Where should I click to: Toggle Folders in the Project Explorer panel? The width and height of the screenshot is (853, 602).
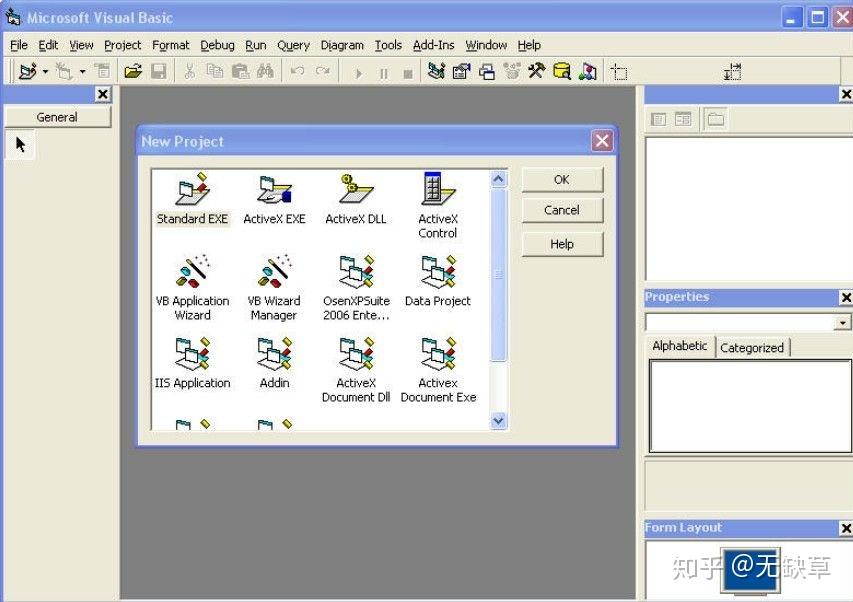coord(715,119)
